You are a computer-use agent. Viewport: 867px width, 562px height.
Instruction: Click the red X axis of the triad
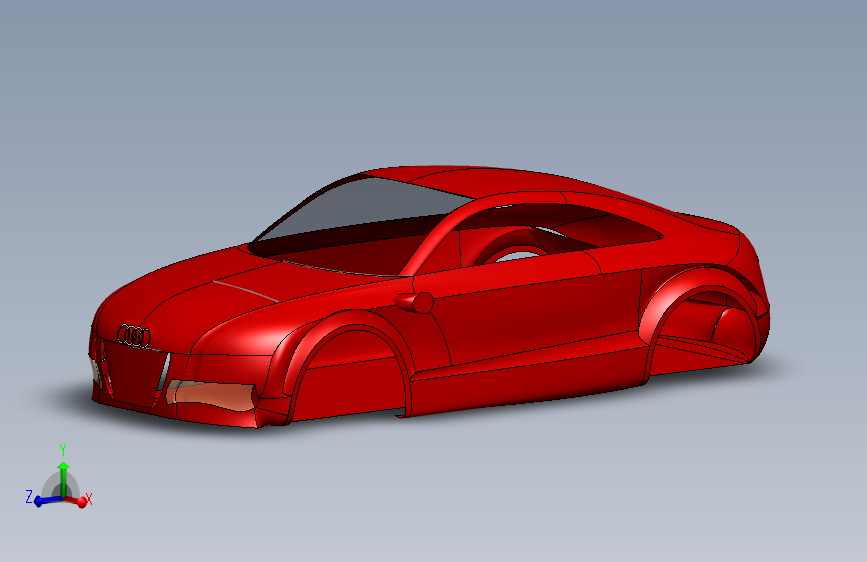click(77, 501)
